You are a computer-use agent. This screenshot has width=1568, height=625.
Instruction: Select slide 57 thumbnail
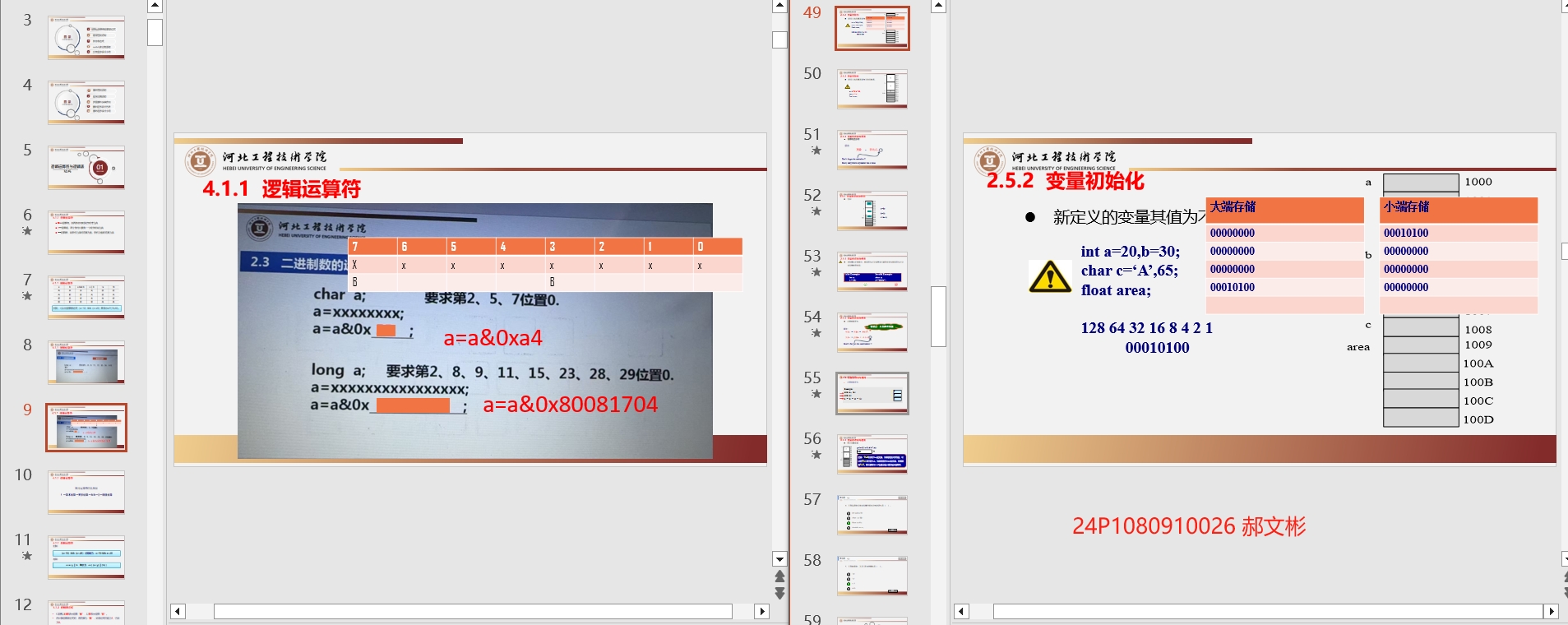coord(872,515)
